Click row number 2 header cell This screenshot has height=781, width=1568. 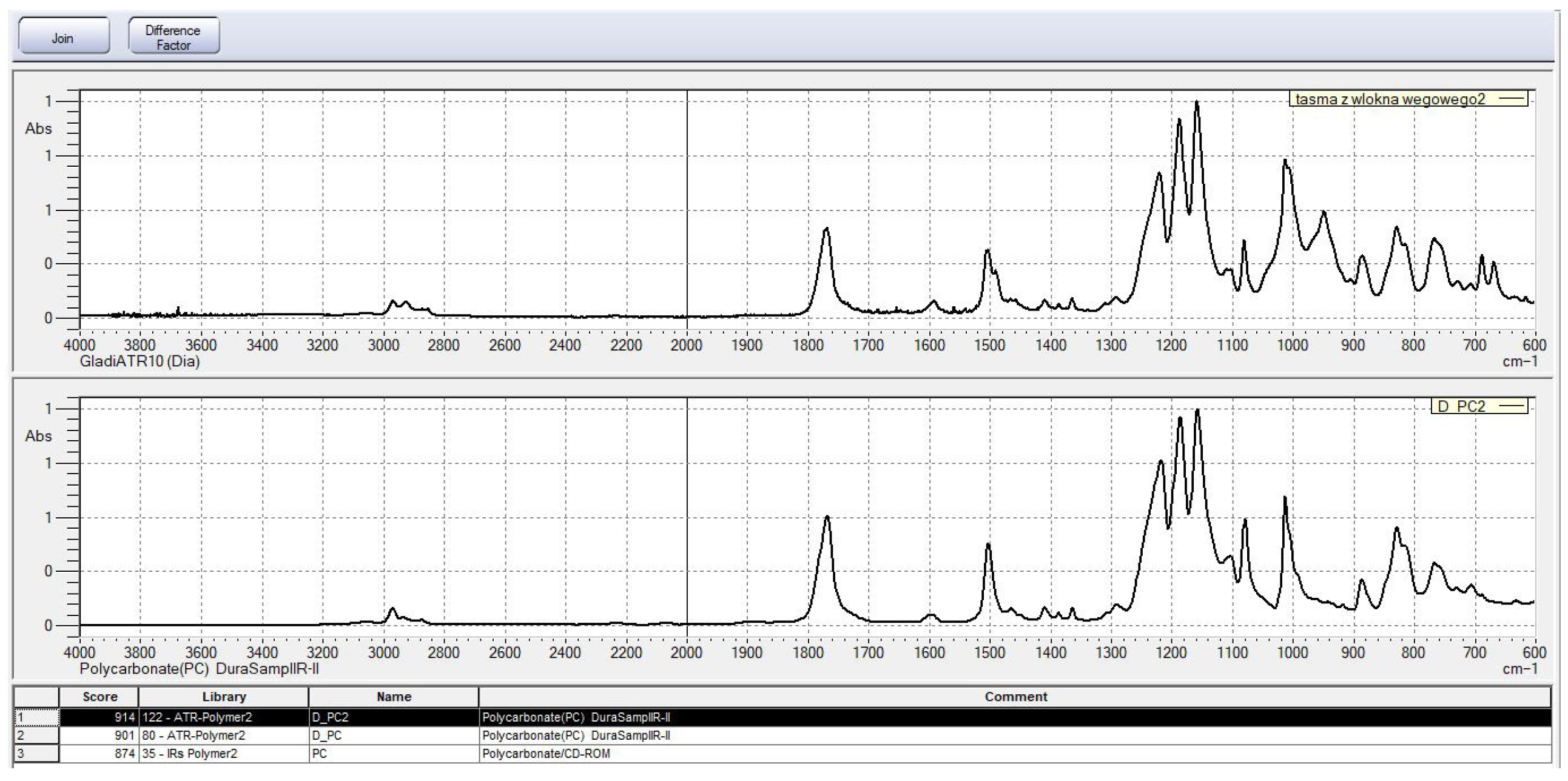click(x=36, y=736)
